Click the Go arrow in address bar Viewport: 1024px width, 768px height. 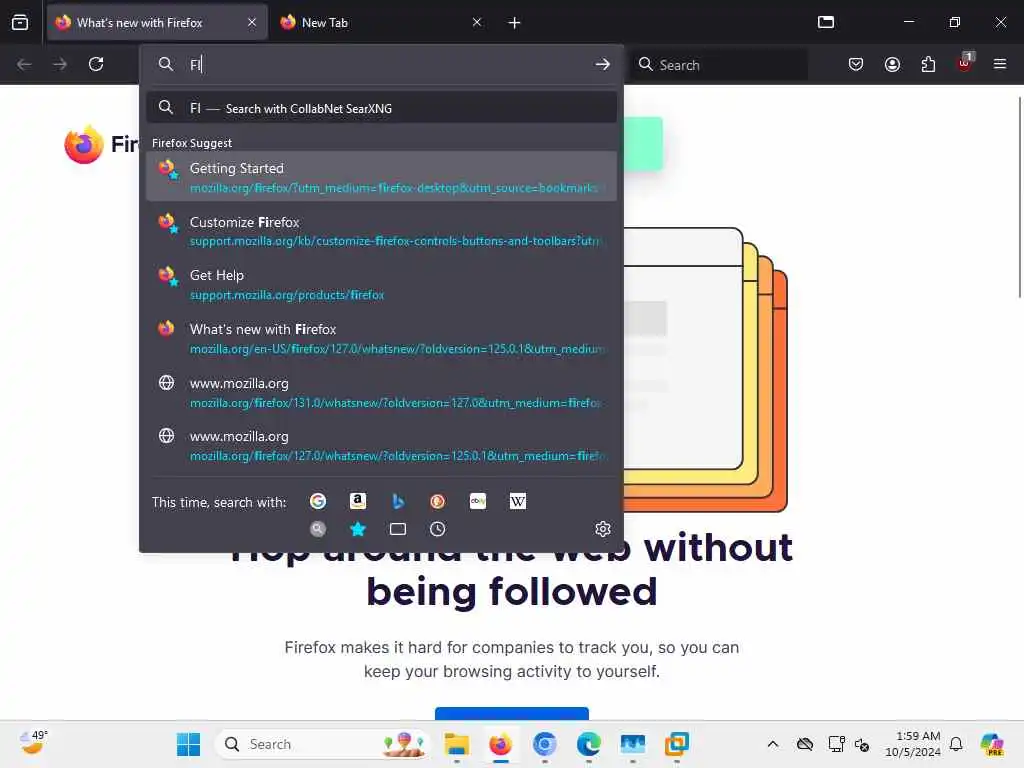[603, 65]
